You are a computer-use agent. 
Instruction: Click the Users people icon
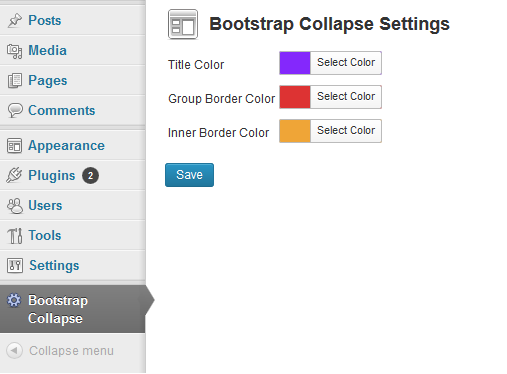tap(15, 206)
